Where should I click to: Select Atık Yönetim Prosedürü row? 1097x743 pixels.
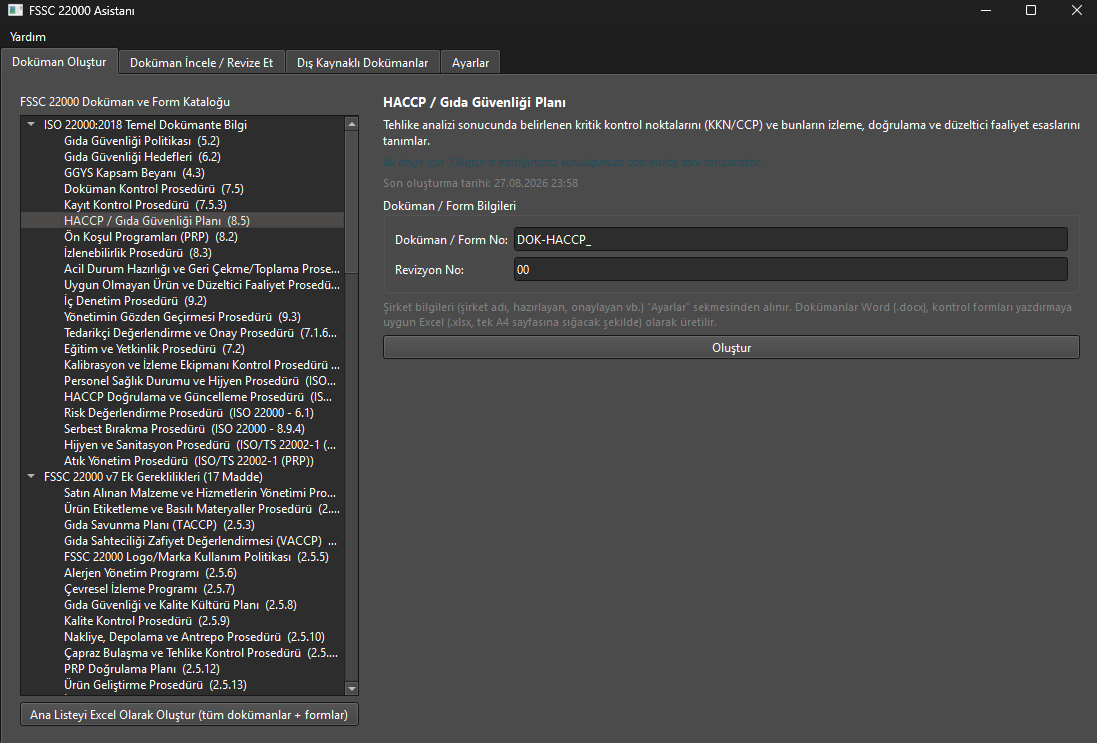[183, 460]
